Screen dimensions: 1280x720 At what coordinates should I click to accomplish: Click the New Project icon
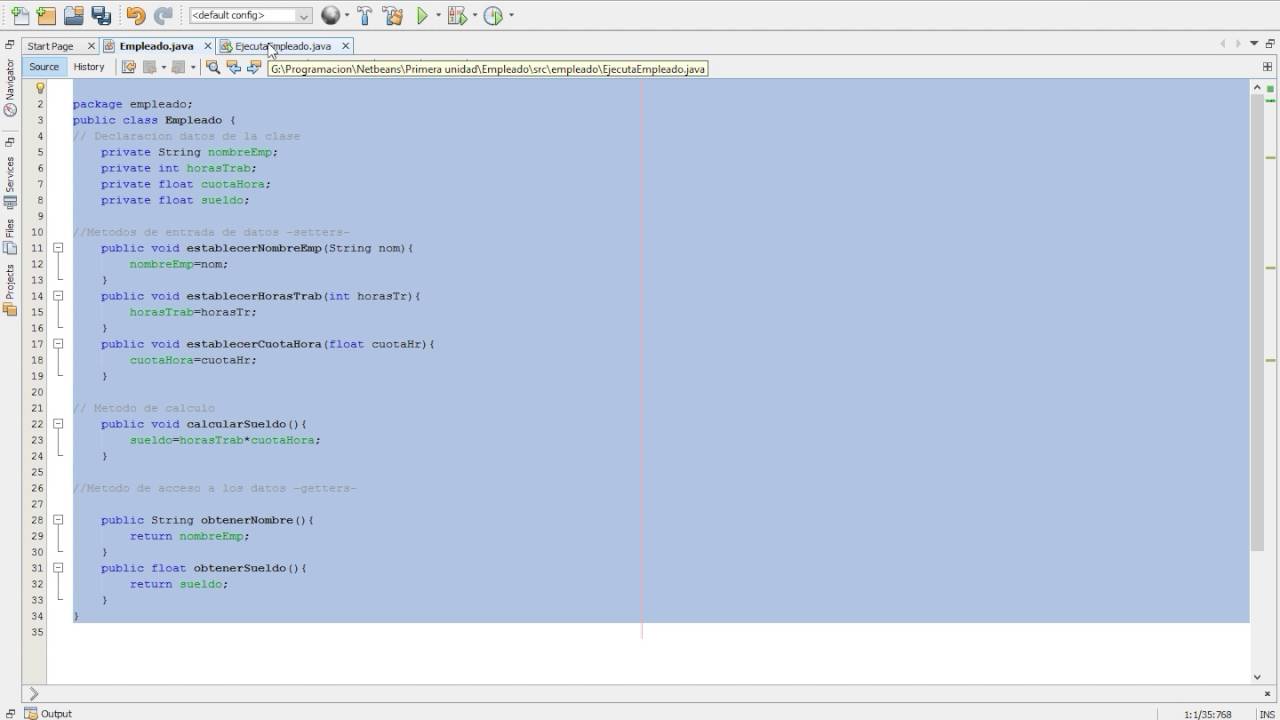point(46,15)
